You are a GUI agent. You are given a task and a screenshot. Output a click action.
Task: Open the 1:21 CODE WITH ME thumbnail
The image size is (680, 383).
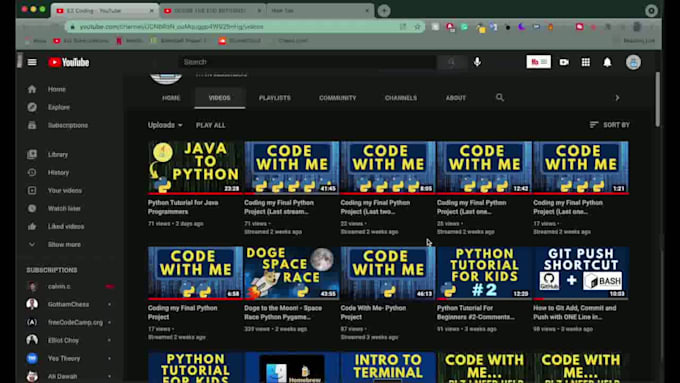click(x=581, y=167)
